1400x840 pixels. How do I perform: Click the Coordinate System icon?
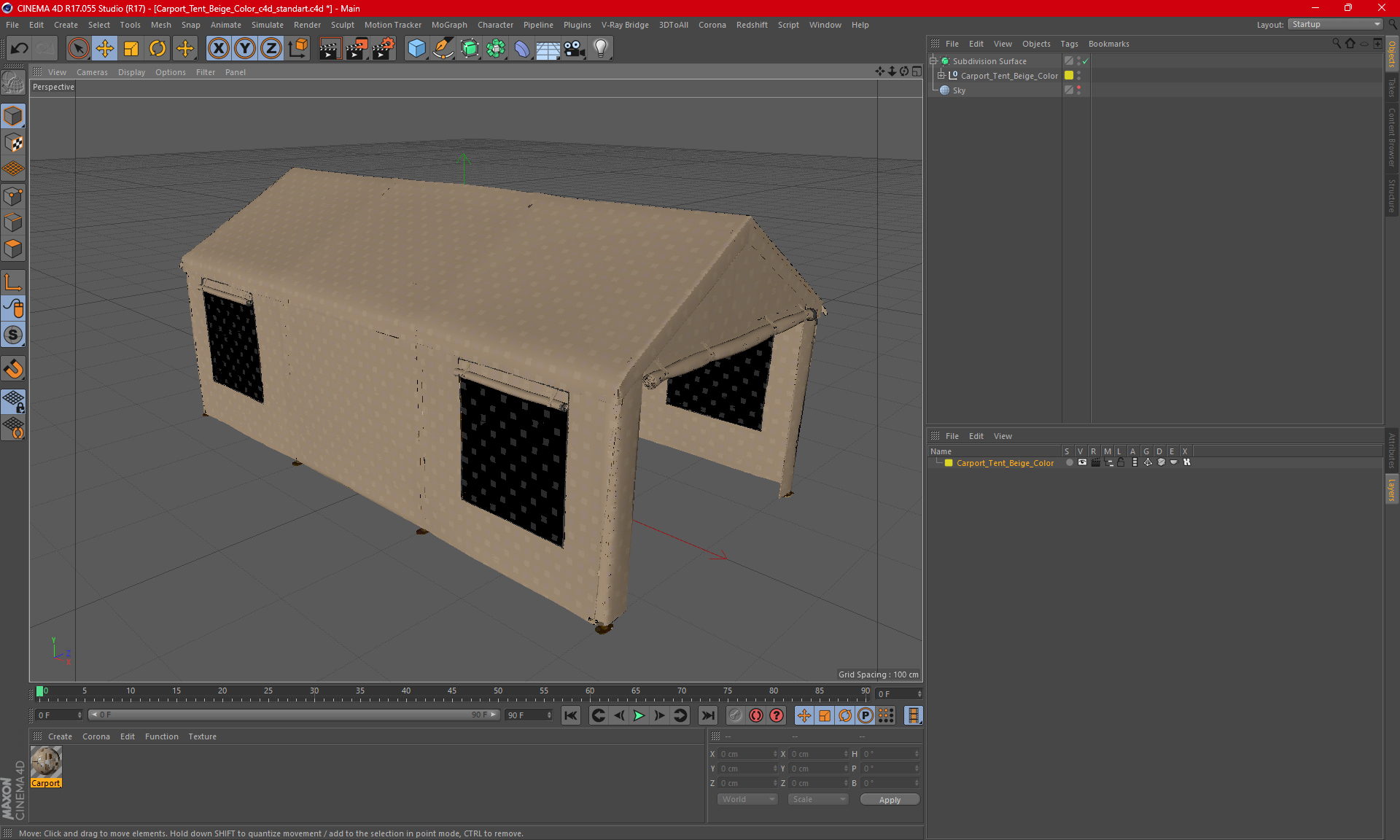pos(298,49)
